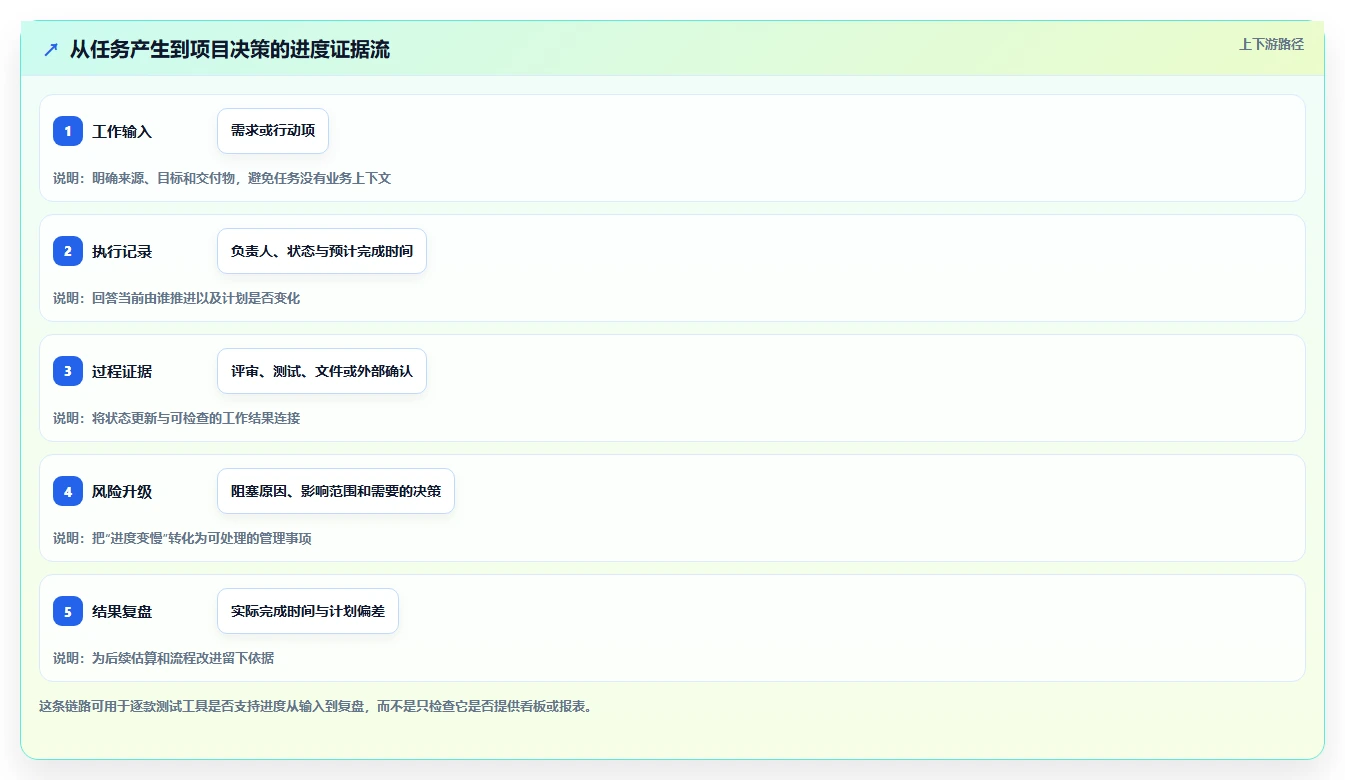Click the 上下游路径 label
This screenshot has height=780, width=1345.
1271,44
